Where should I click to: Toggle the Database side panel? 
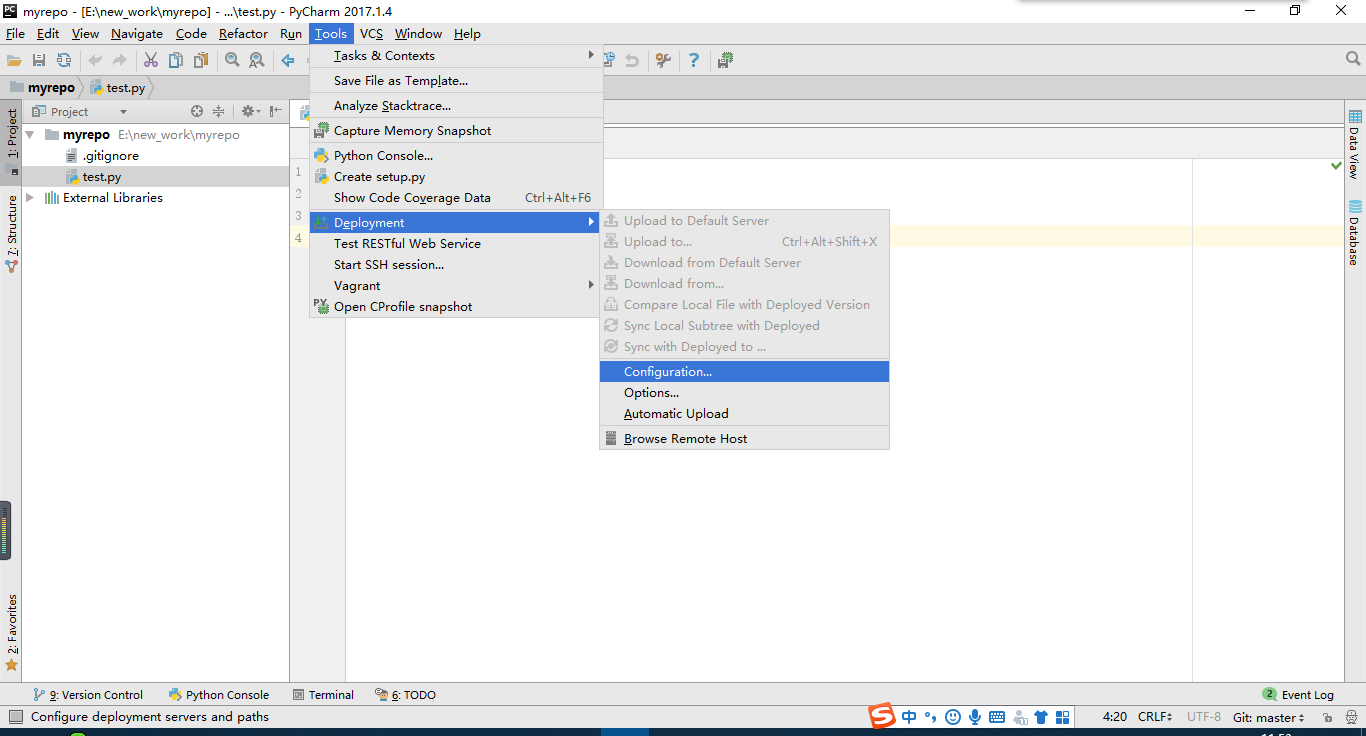click(x=1355, y=233)
